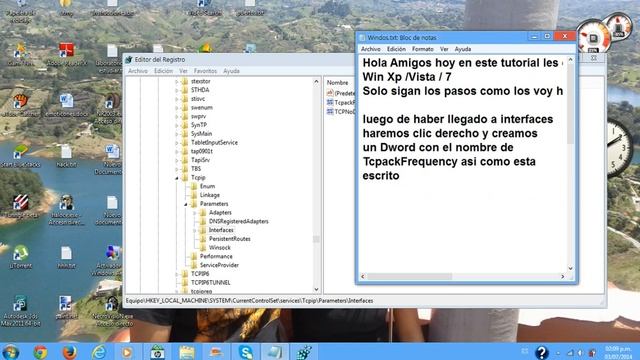Open Windows Media Player from taskbar
The image size is (640, 360).
tap(127, 352)
